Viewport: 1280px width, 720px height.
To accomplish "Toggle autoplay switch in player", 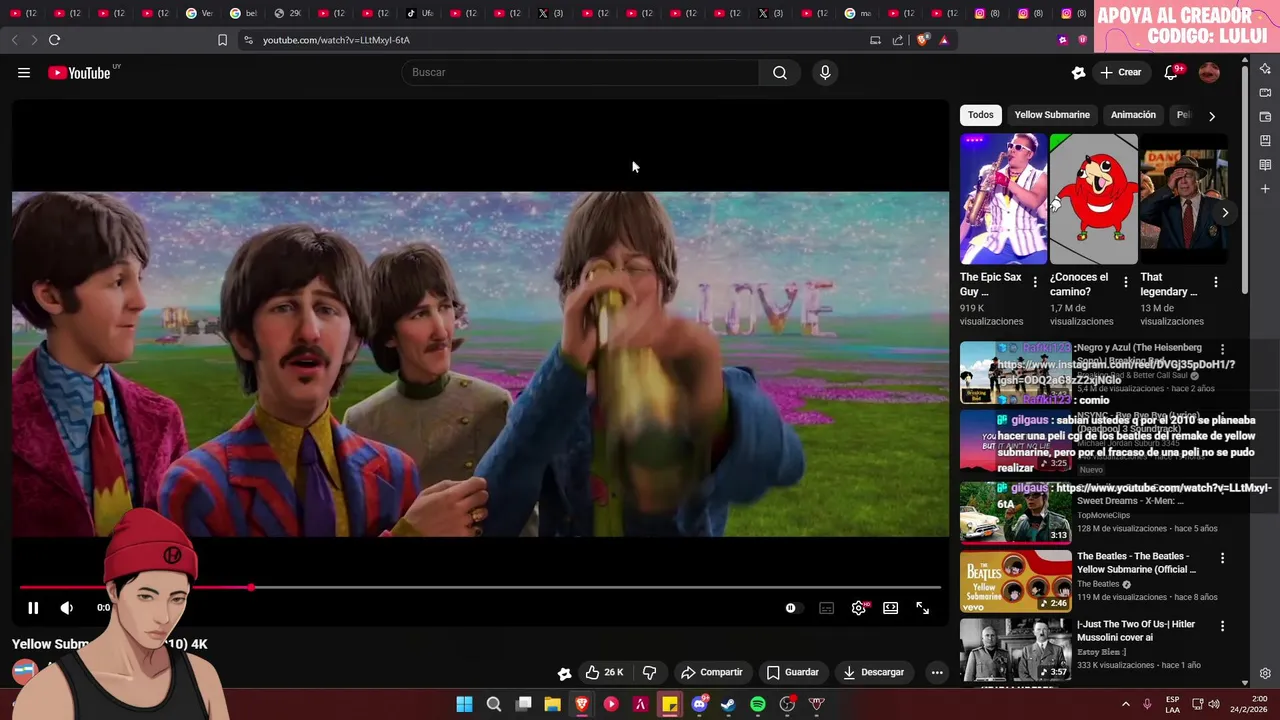I will point(791,608).
